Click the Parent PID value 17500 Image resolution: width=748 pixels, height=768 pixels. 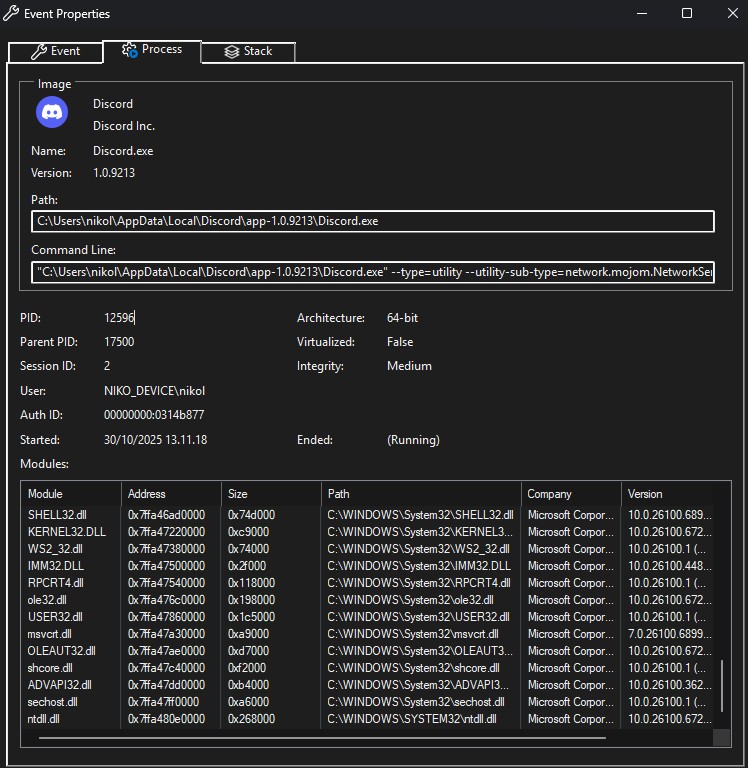coord(119,342)
